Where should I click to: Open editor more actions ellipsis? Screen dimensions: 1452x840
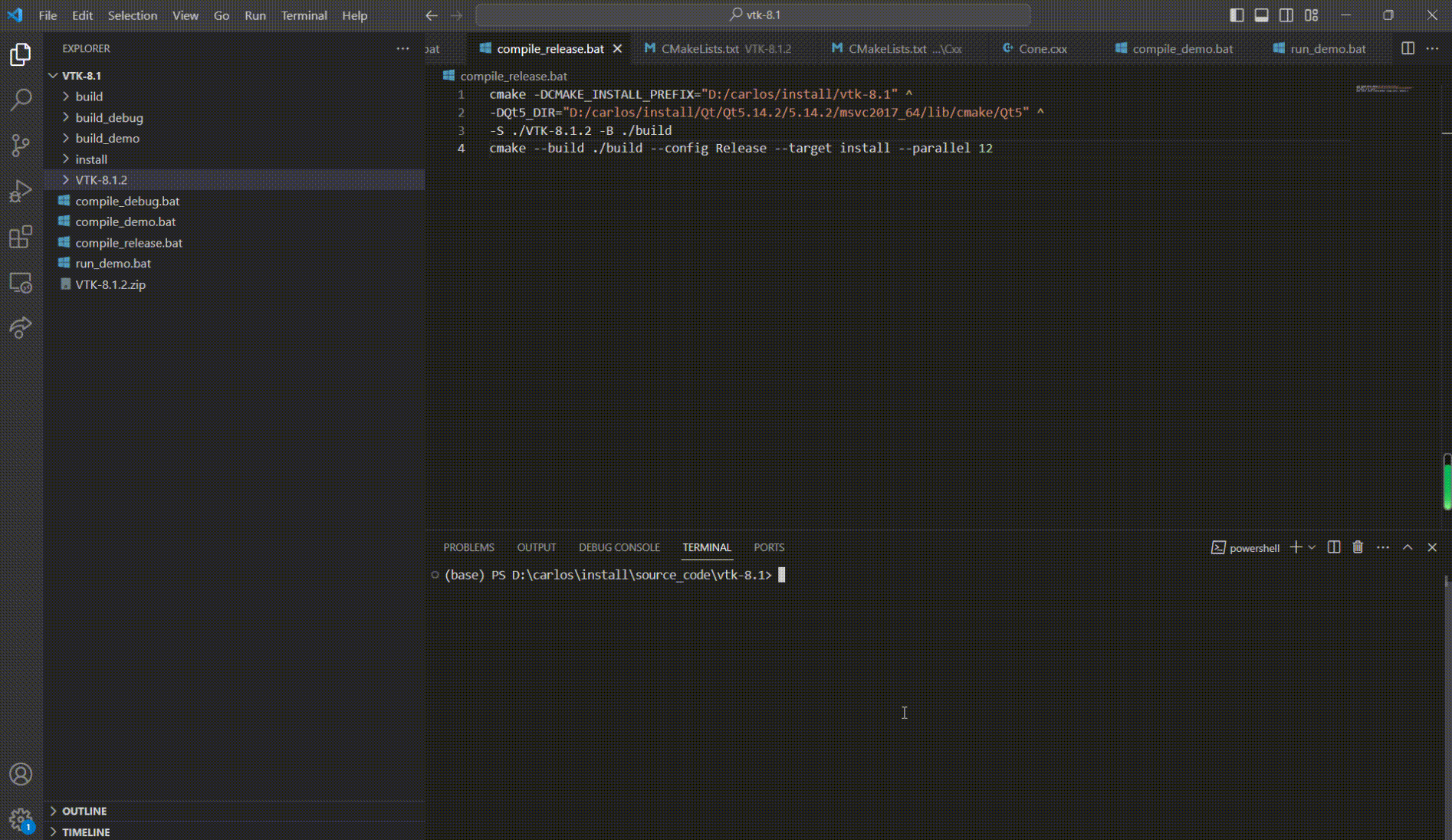pyautogui.click(x=1432, y=48)
